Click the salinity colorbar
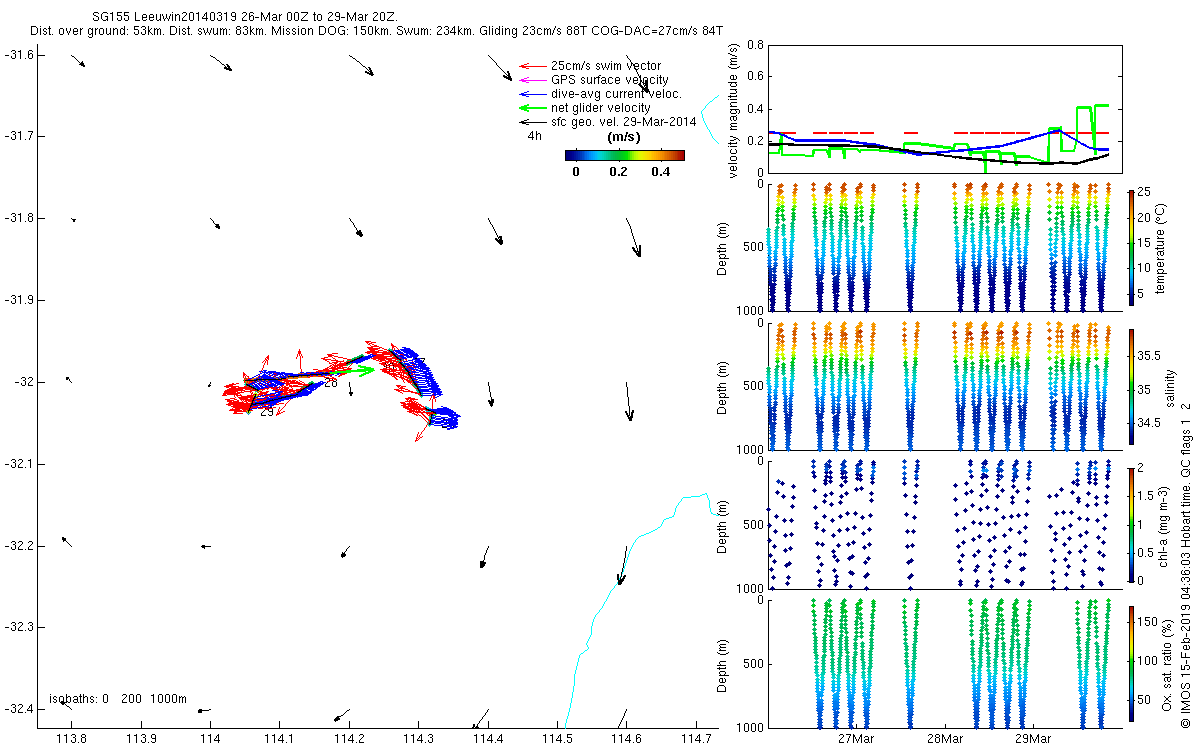 tap(1131, 388)
